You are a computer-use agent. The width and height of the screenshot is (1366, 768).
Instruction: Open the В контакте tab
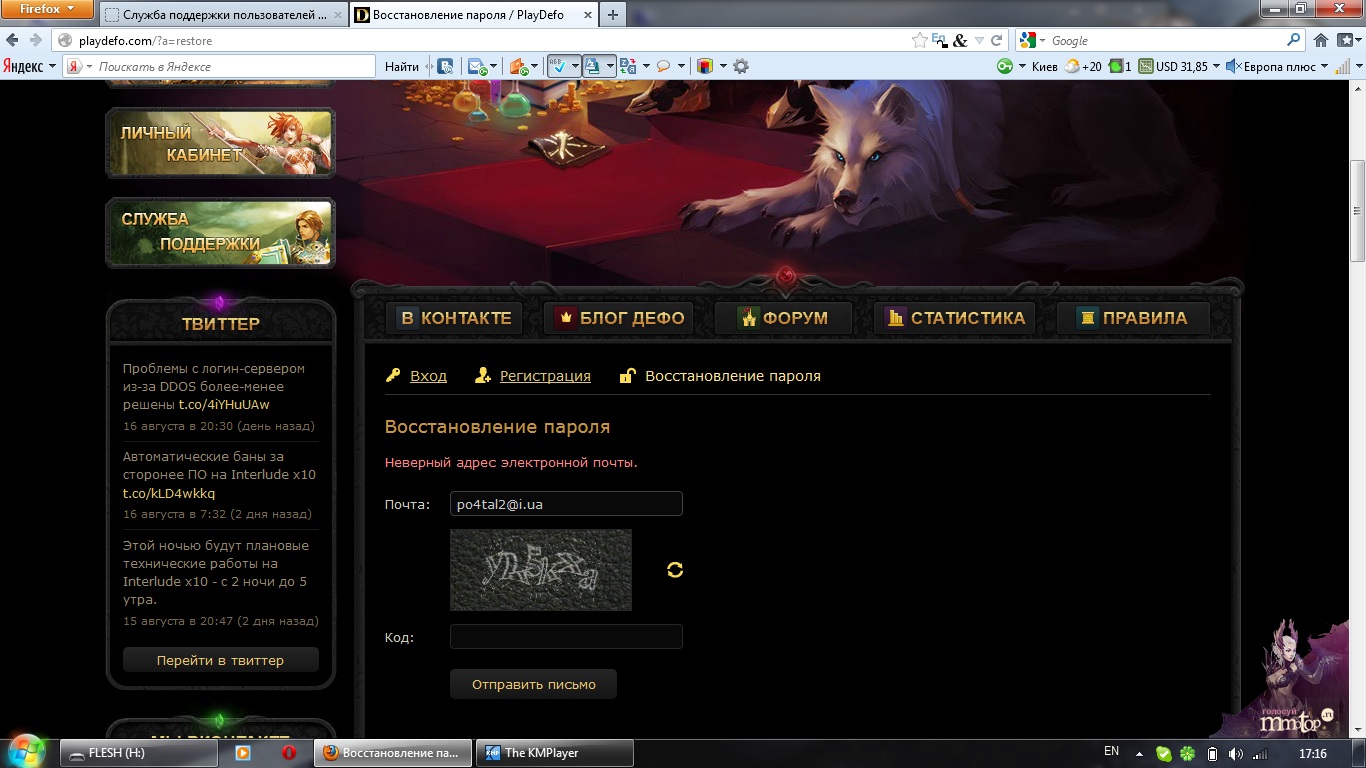coord(455,319)
